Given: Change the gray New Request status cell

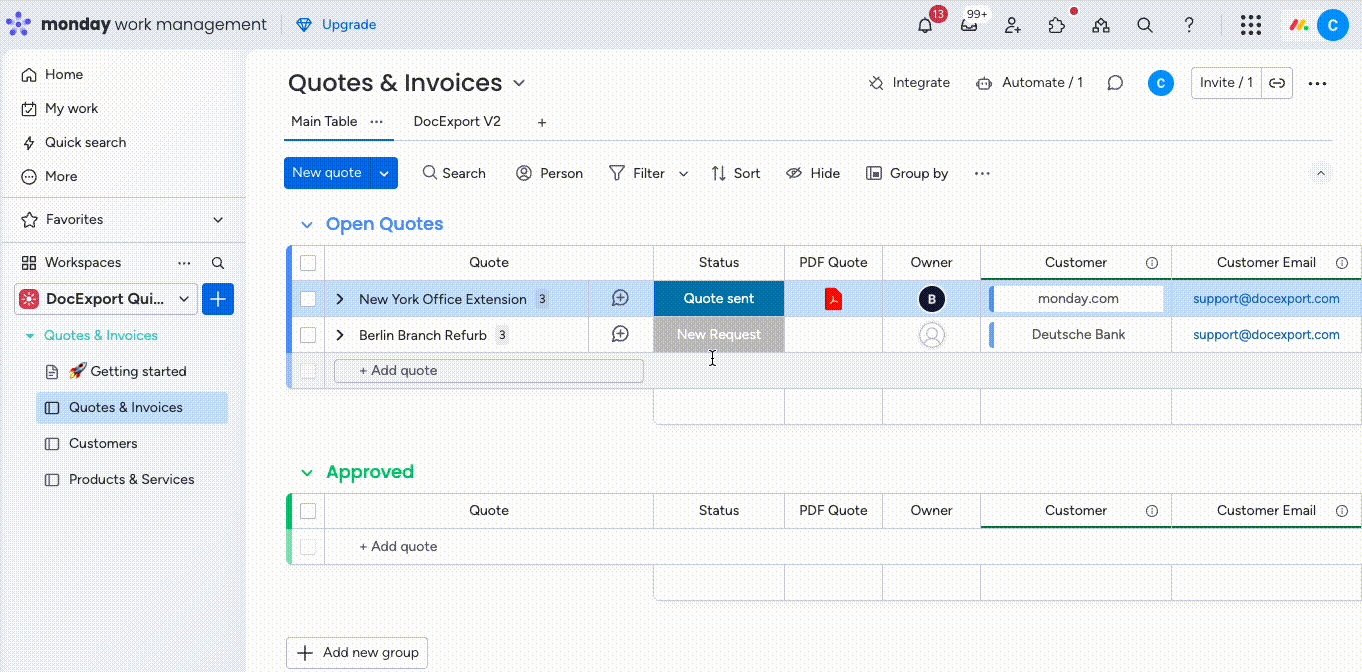Looking at the screenshot, I should [x=719, y=335].
